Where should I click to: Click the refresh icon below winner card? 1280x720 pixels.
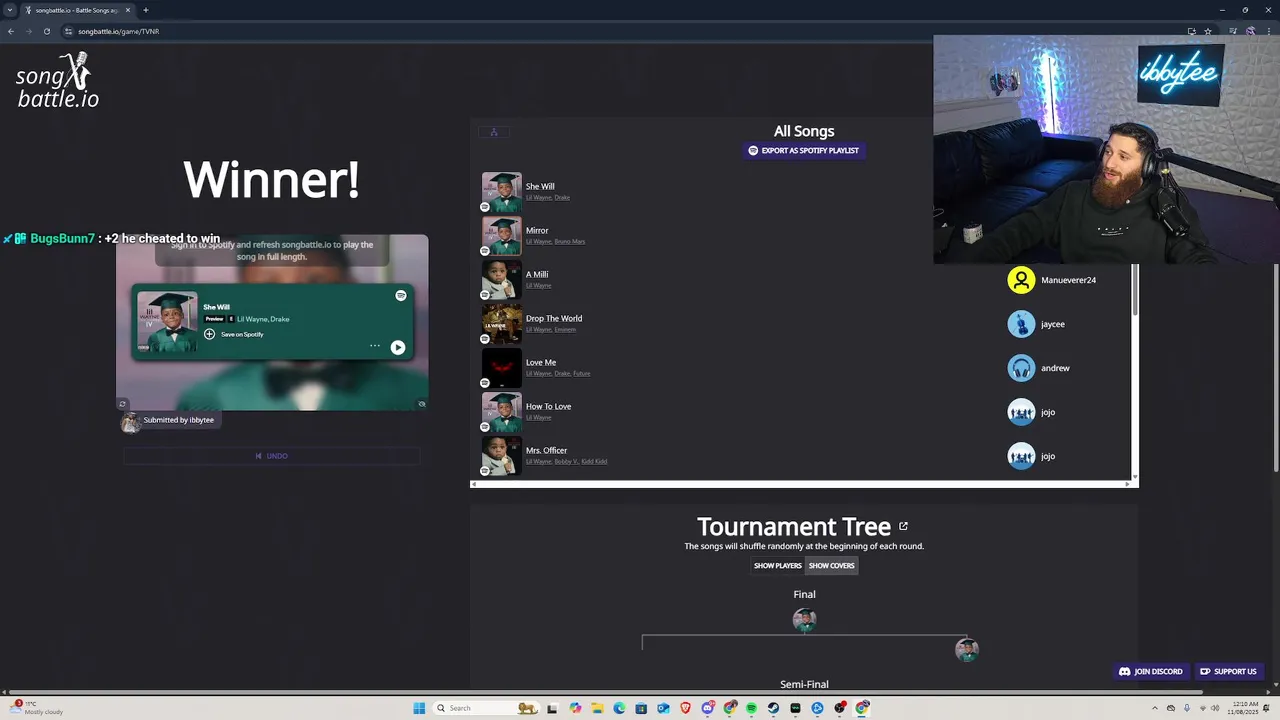point(123,404)
